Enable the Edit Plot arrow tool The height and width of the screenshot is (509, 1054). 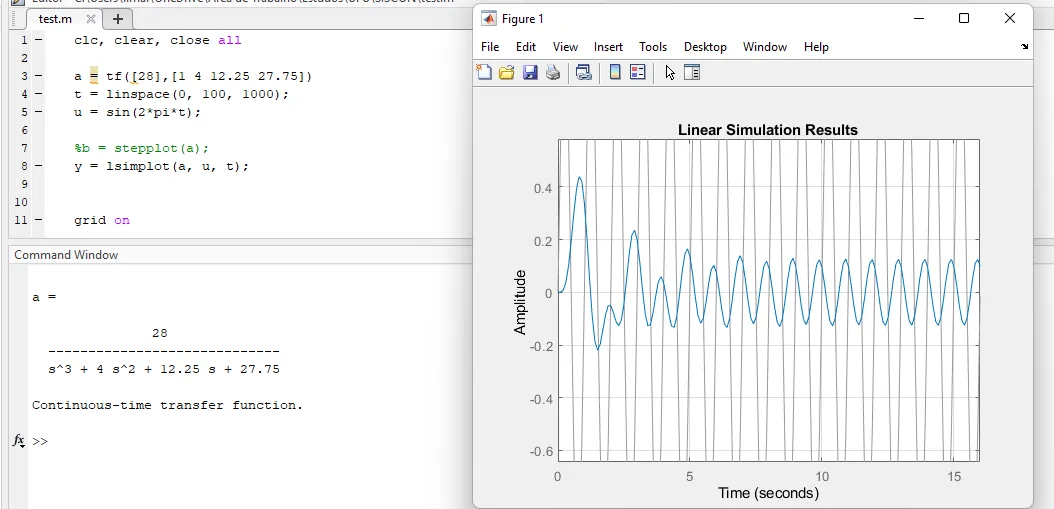coord(670,72)
